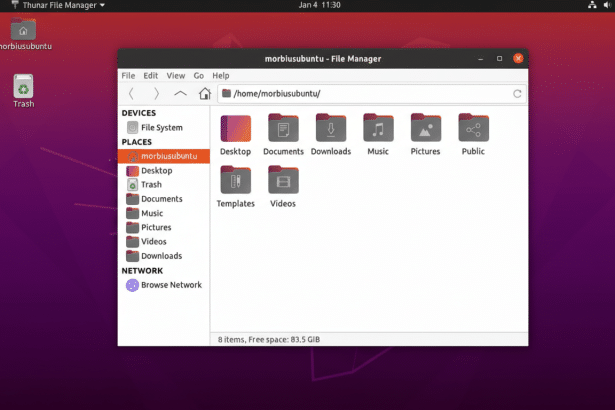Go forward with the right arrow button
The width and height of the screenshot is (615, 410).
[x=156, y=93]
